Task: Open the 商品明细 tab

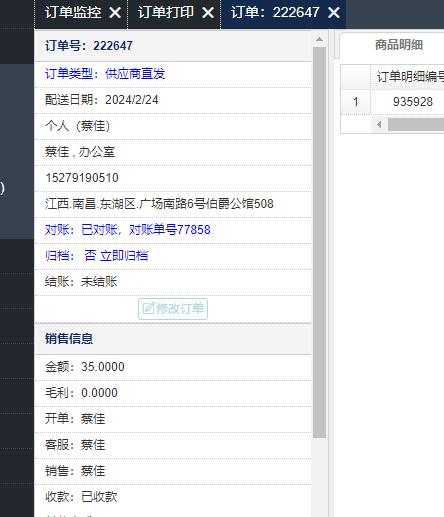Action: pos(399,45)
